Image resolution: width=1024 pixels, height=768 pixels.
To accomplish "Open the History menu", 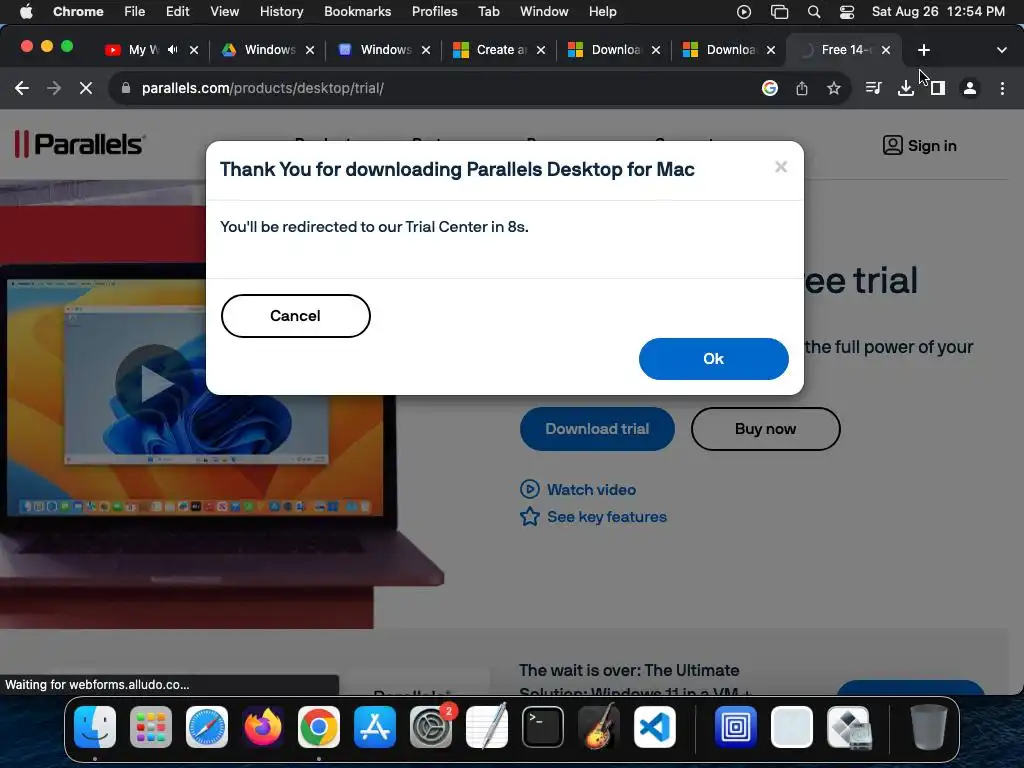I will point(281,12).
